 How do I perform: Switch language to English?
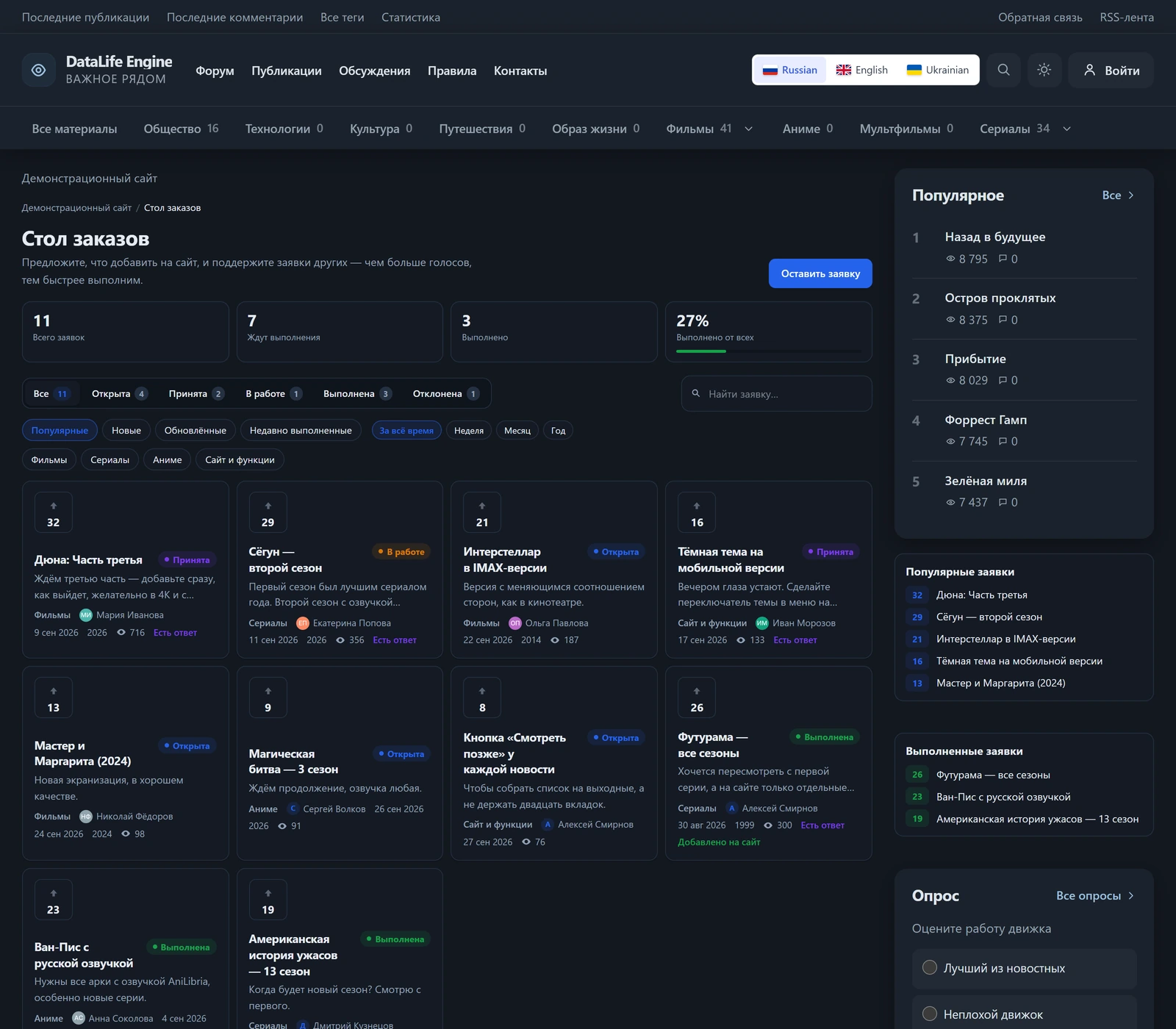tap(861, 70)
